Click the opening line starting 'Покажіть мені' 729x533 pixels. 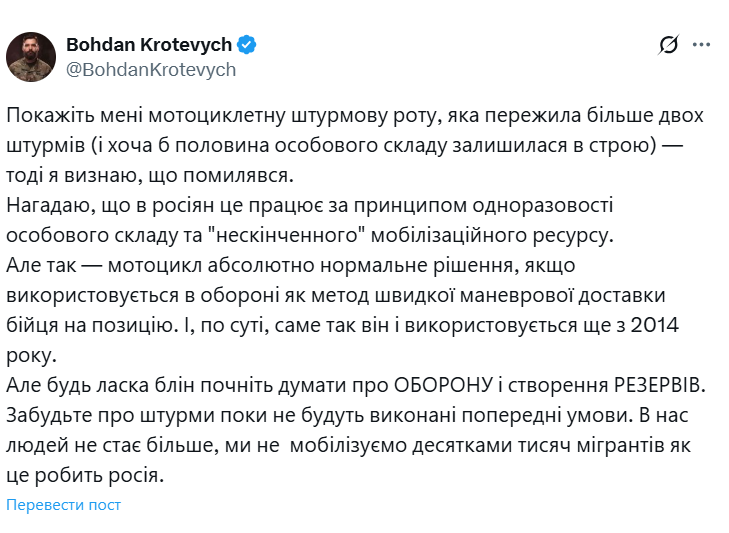355,115
